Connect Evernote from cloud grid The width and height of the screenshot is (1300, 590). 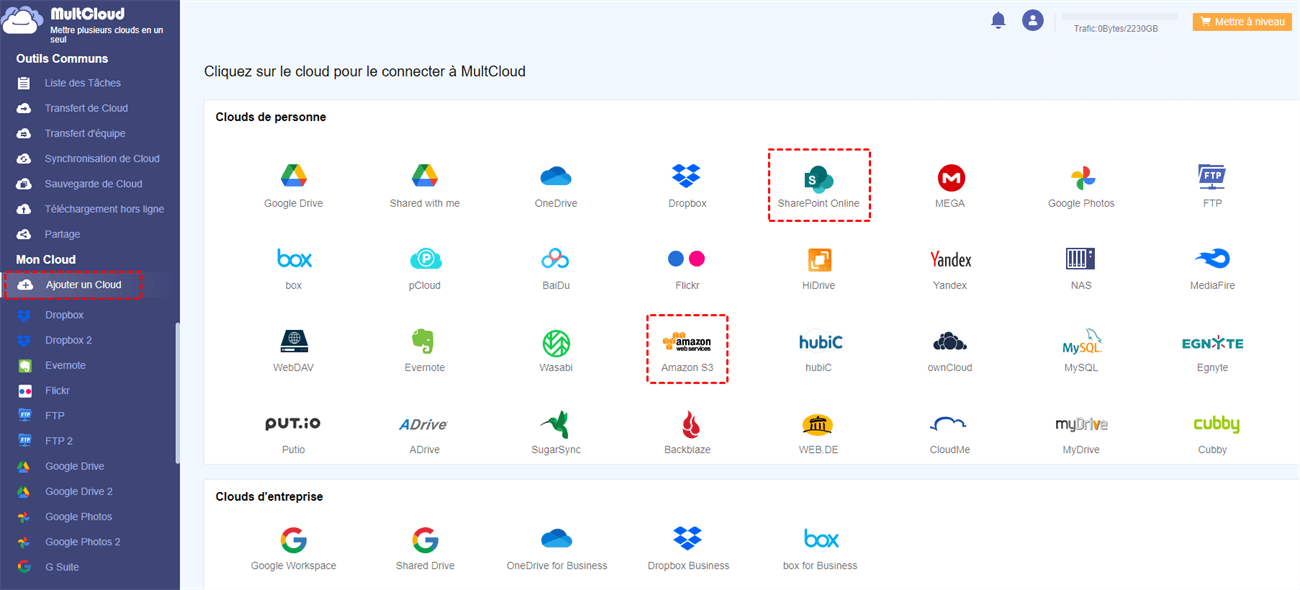coord(425,350)
